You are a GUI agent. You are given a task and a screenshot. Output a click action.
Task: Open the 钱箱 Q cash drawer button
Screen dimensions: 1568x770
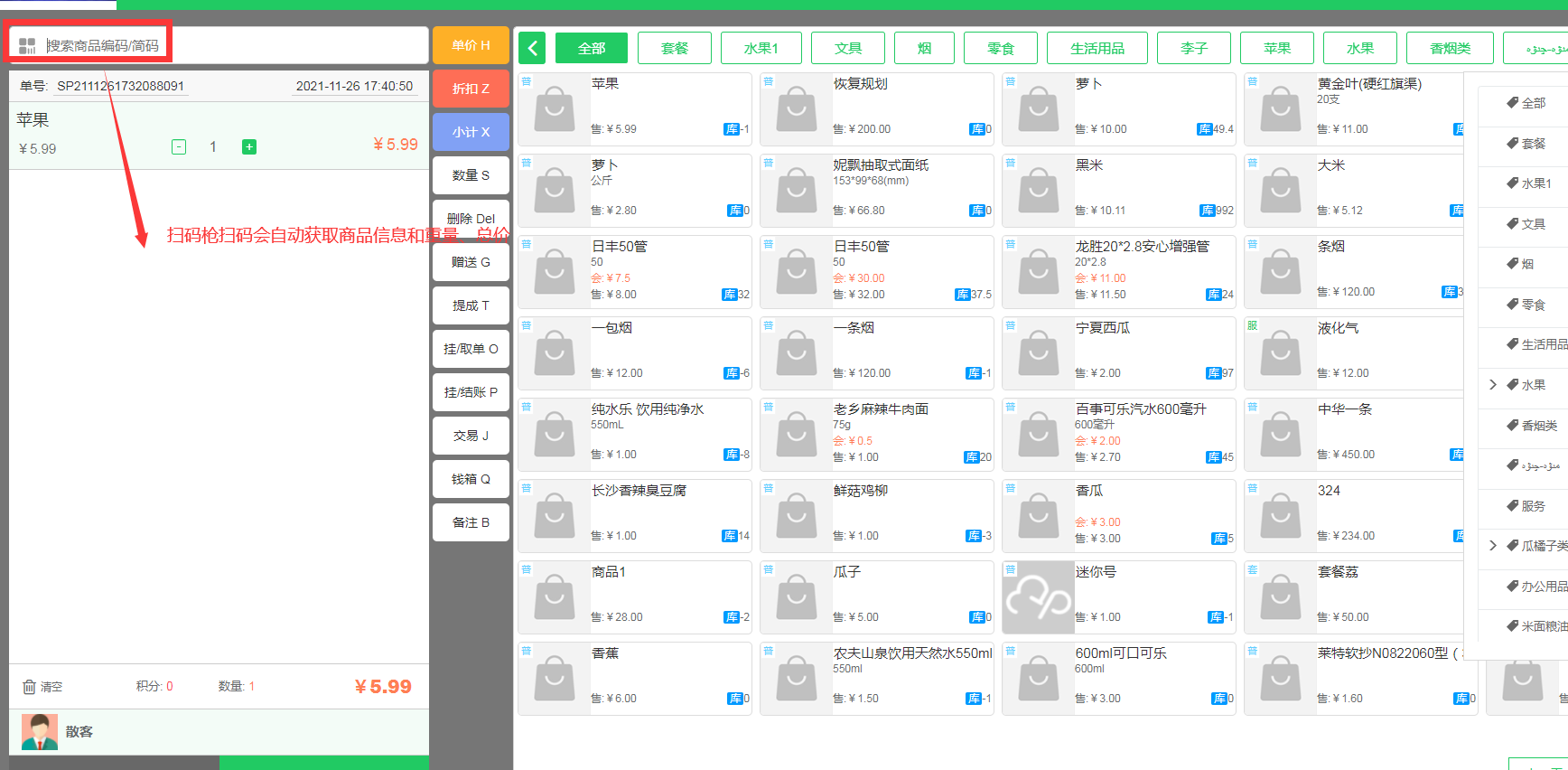[471, 479]
